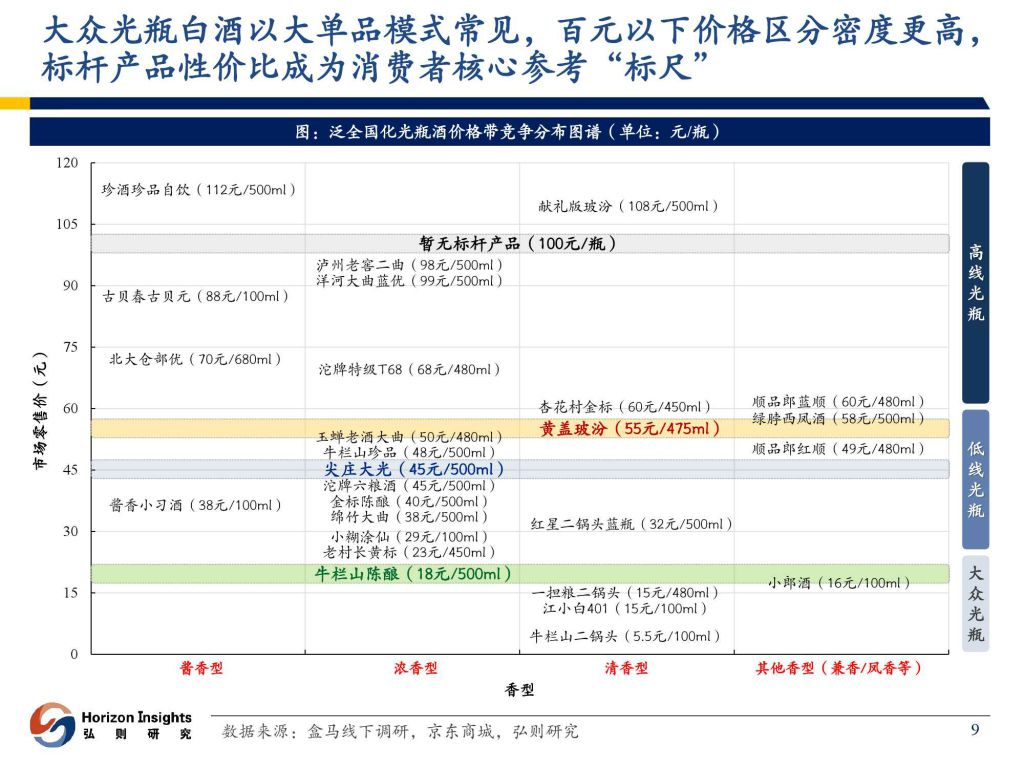Select the 浓香型 x-axis category

[x=415, y=668]
